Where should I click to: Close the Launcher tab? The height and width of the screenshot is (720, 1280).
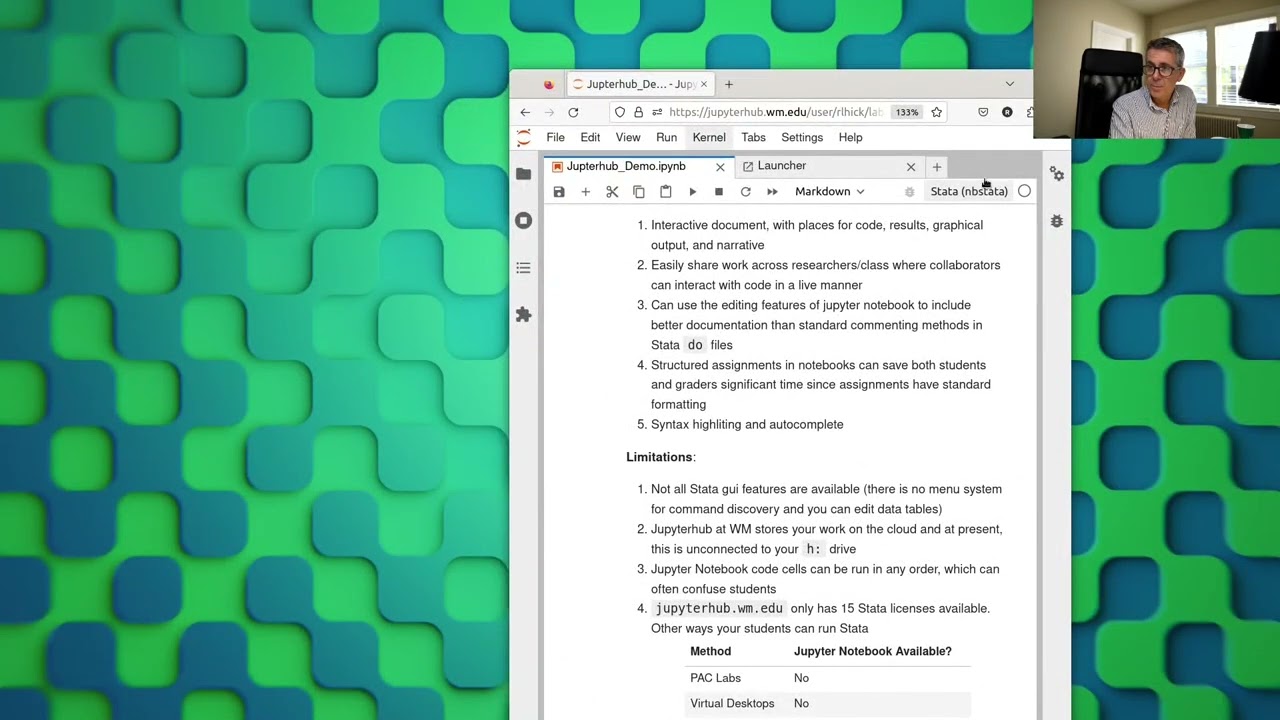coord(911,167)
